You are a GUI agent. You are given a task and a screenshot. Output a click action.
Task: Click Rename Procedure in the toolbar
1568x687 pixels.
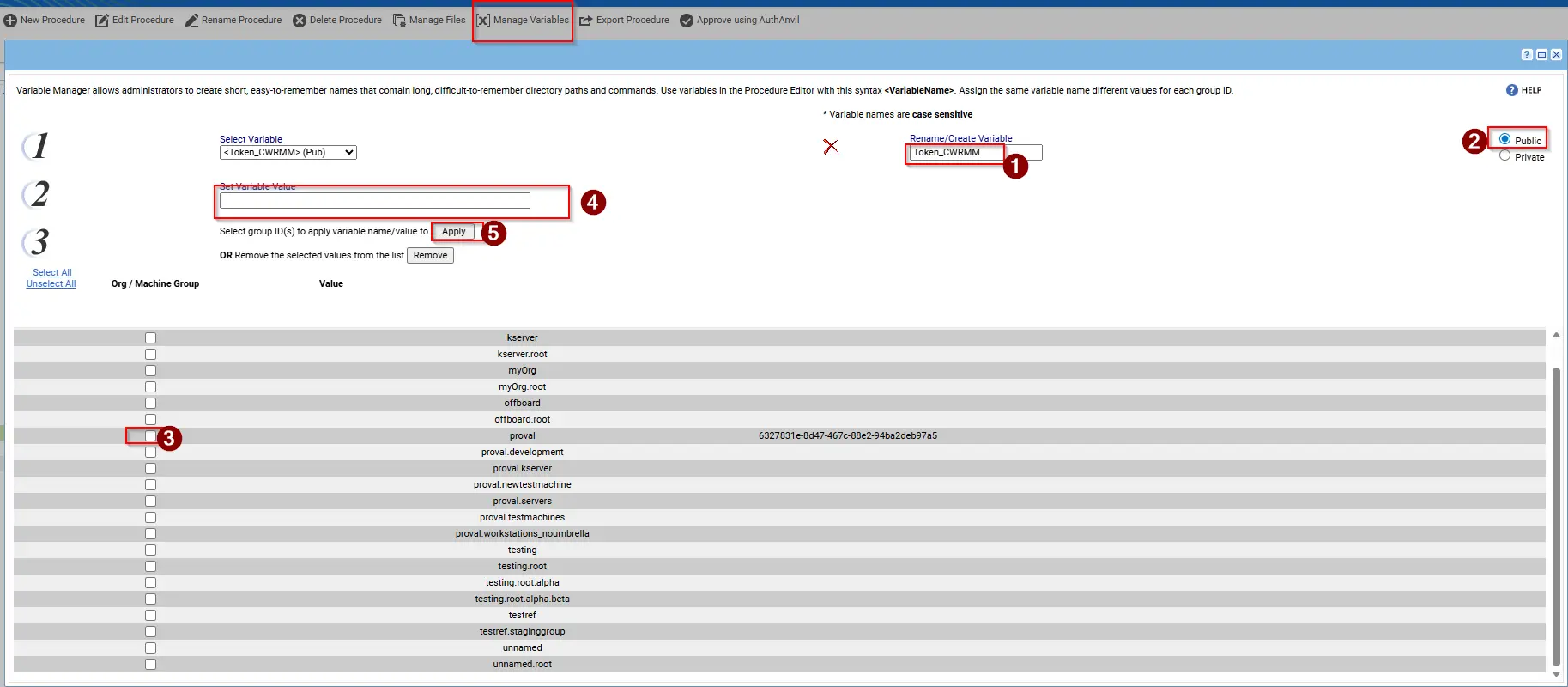coord(233,21)
